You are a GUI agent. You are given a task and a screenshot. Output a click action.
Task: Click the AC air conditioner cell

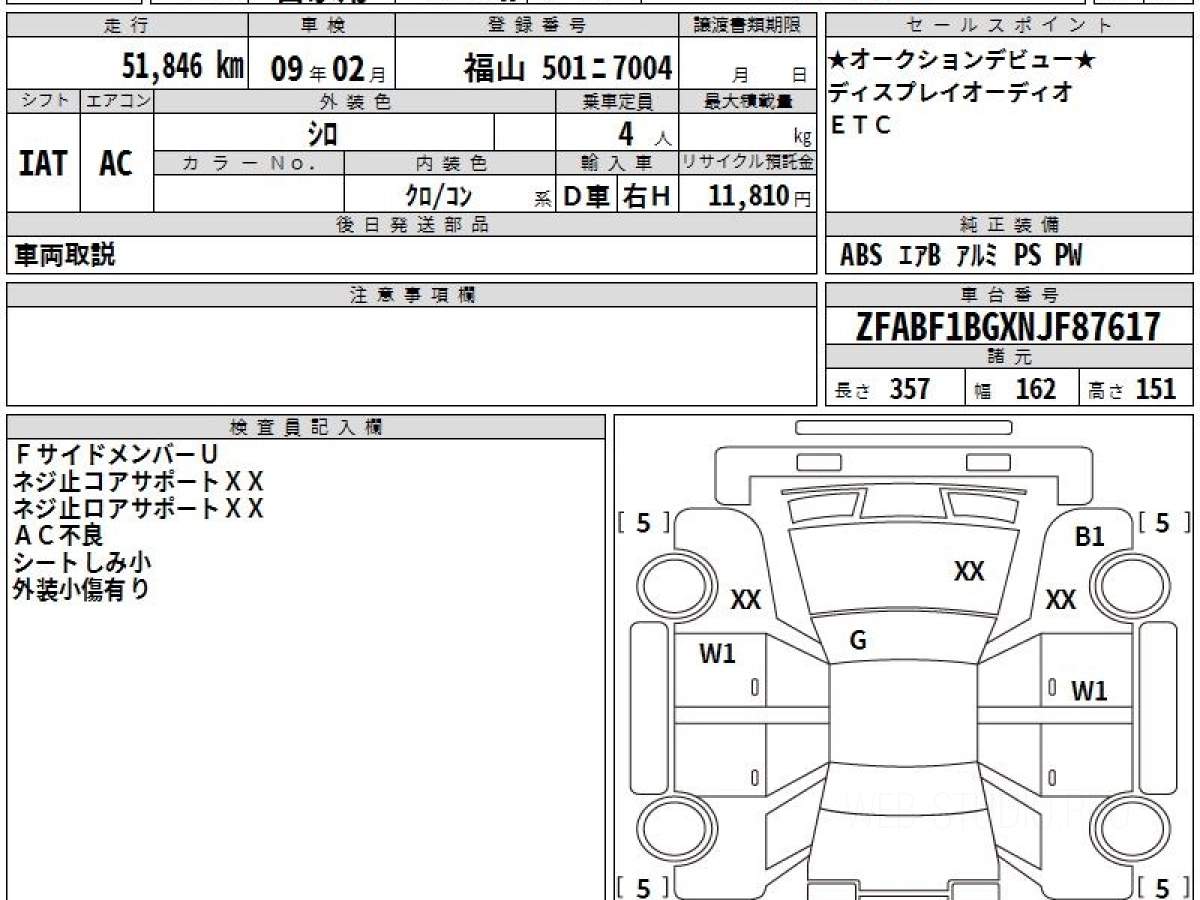click(116, 163)
